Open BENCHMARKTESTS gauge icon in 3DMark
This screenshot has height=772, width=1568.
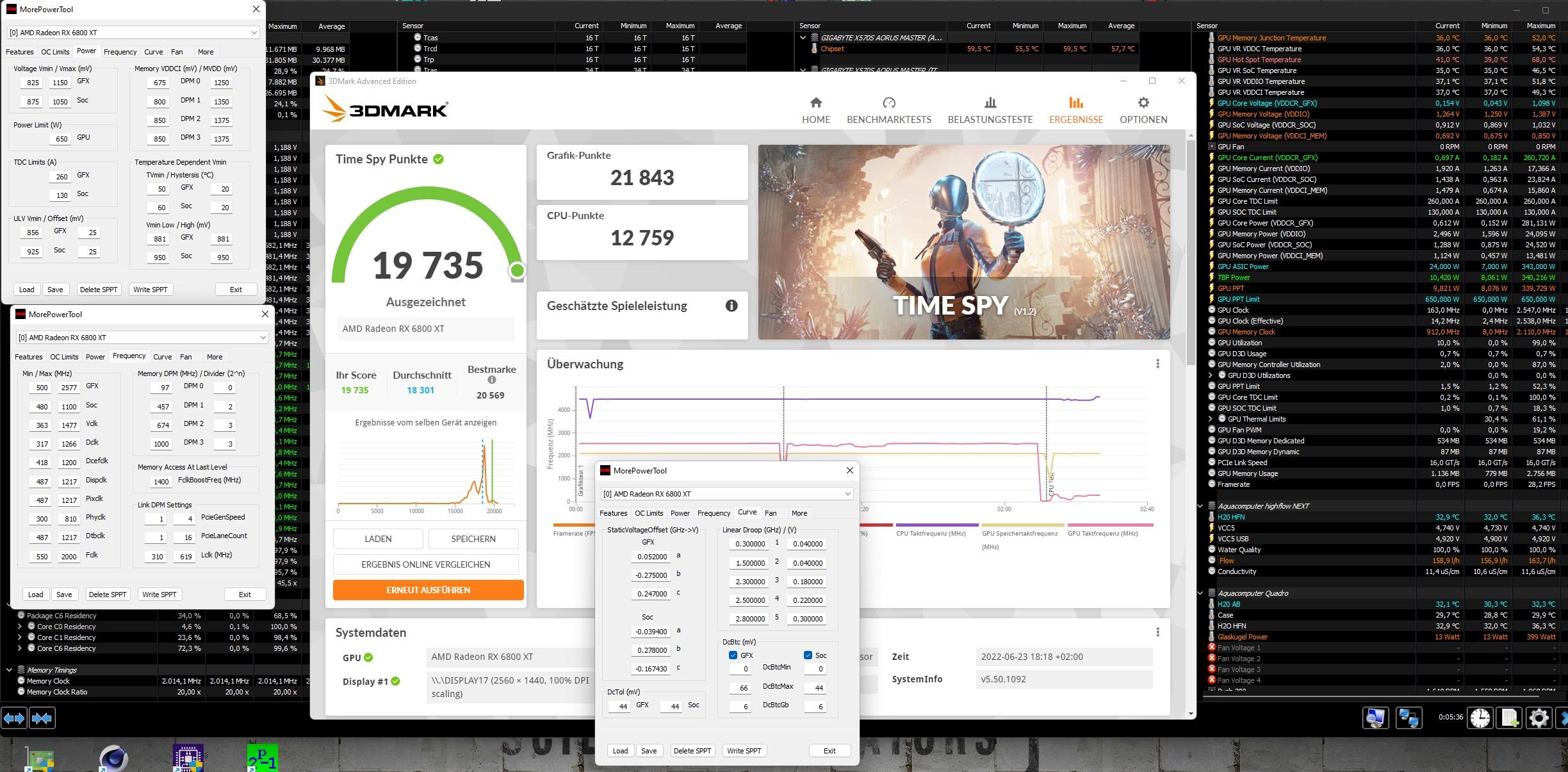click(888, 103)
